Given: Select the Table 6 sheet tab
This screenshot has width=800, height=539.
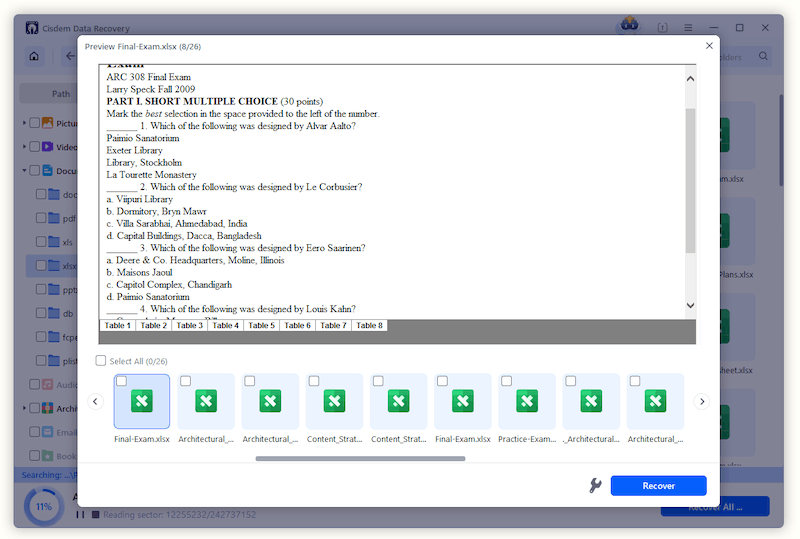Looking at the screenshot, I should point(297,326).
